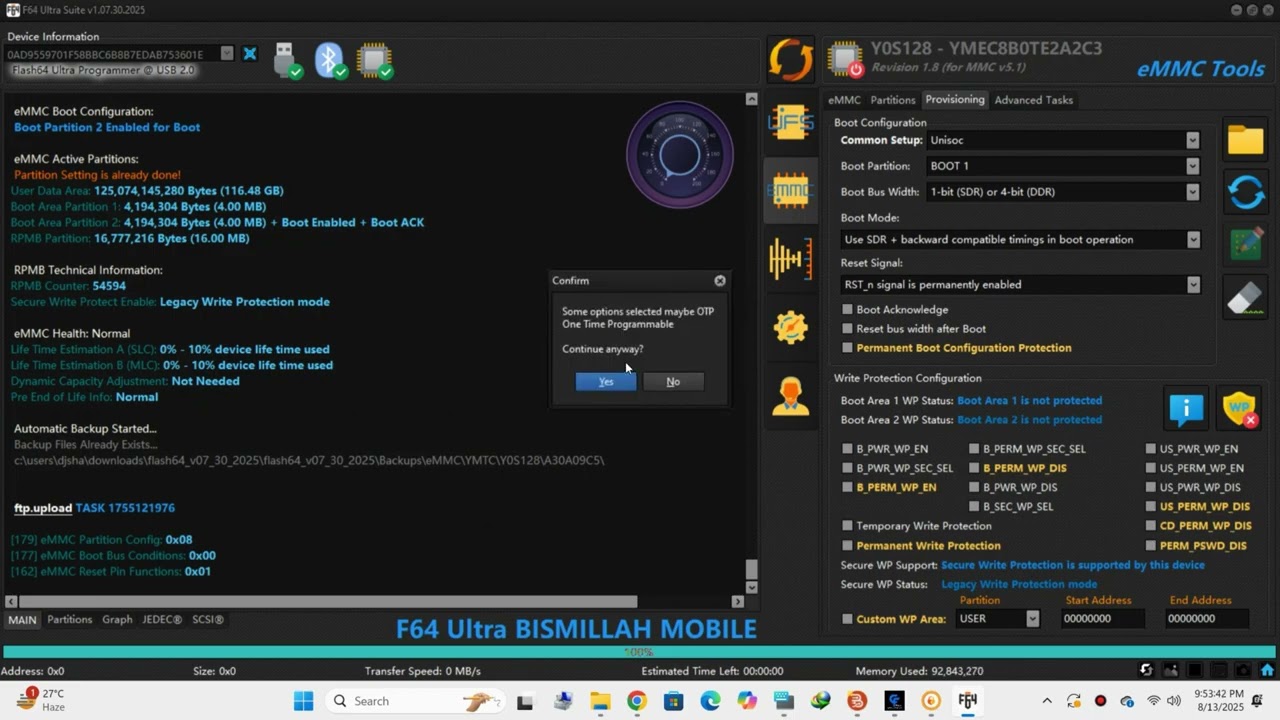The height and width of the screenshot is (720, 1280).
Task: Check the B_PWR_WP_EN option
Action: (848, 449)
